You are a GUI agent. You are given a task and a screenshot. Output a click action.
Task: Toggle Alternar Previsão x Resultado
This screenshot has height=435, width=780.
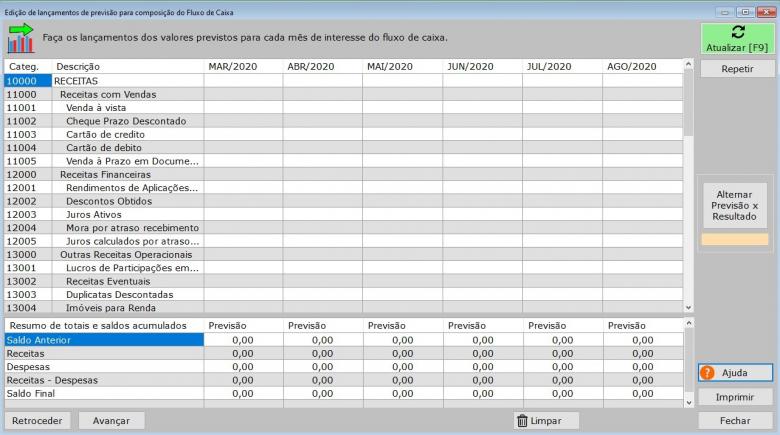[736, 204]
